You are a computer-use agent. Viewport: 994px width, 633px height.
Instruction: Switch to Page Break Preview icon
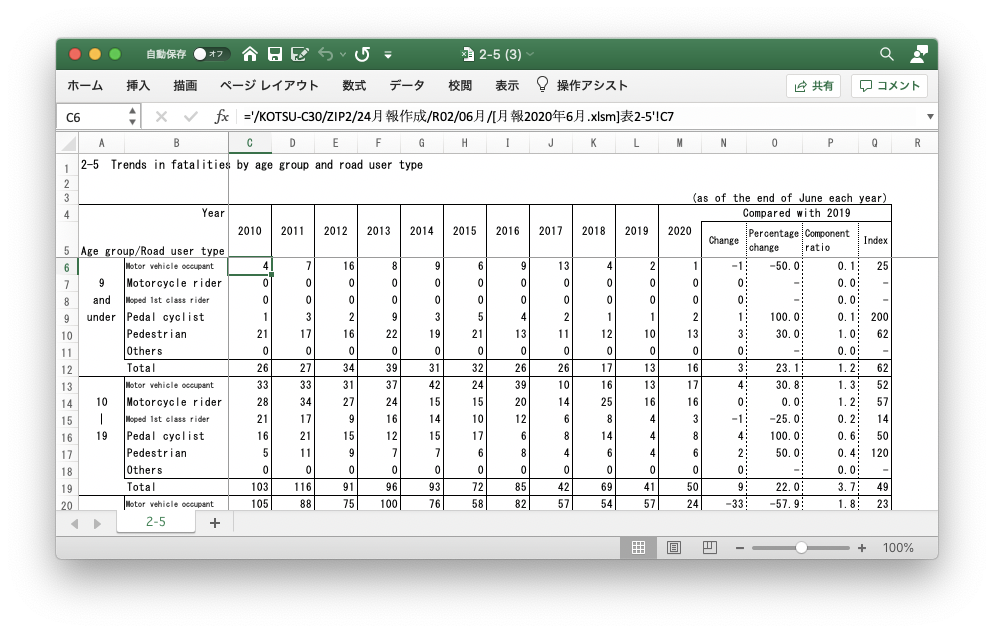[709, 547]
